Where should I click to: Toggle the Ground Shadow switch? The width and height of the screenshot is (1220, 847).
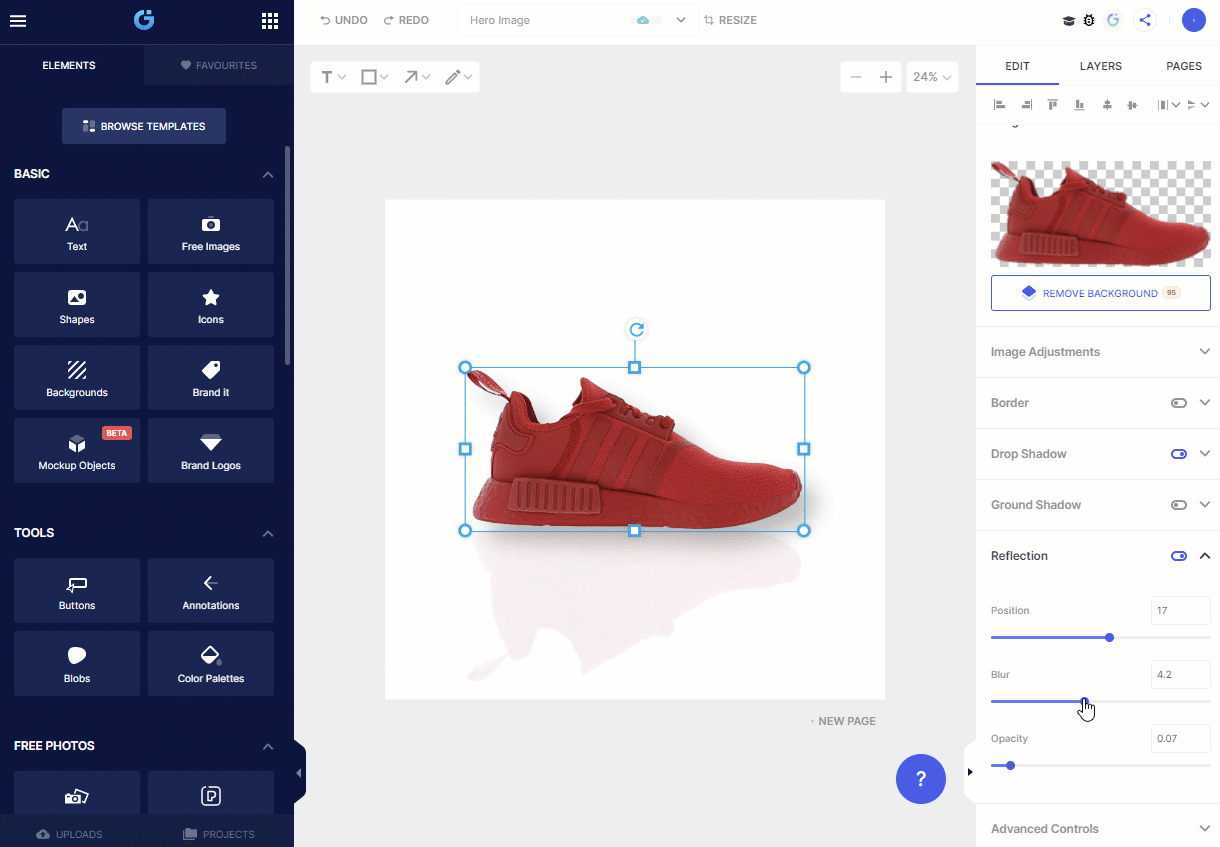pos(1179,505)
